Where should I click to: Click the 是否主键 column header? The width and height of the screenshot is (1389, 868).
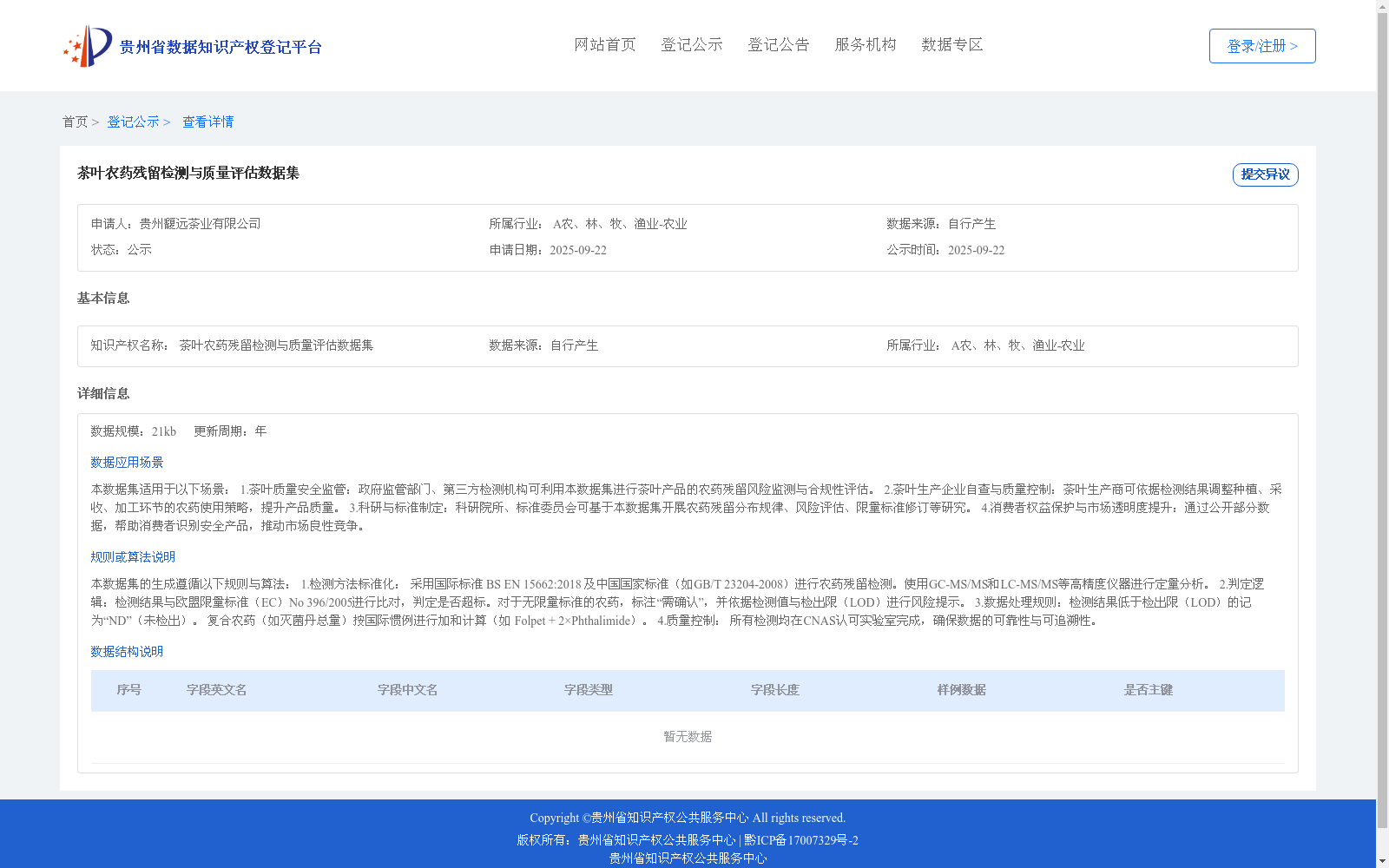click(x=1149, y=690)
